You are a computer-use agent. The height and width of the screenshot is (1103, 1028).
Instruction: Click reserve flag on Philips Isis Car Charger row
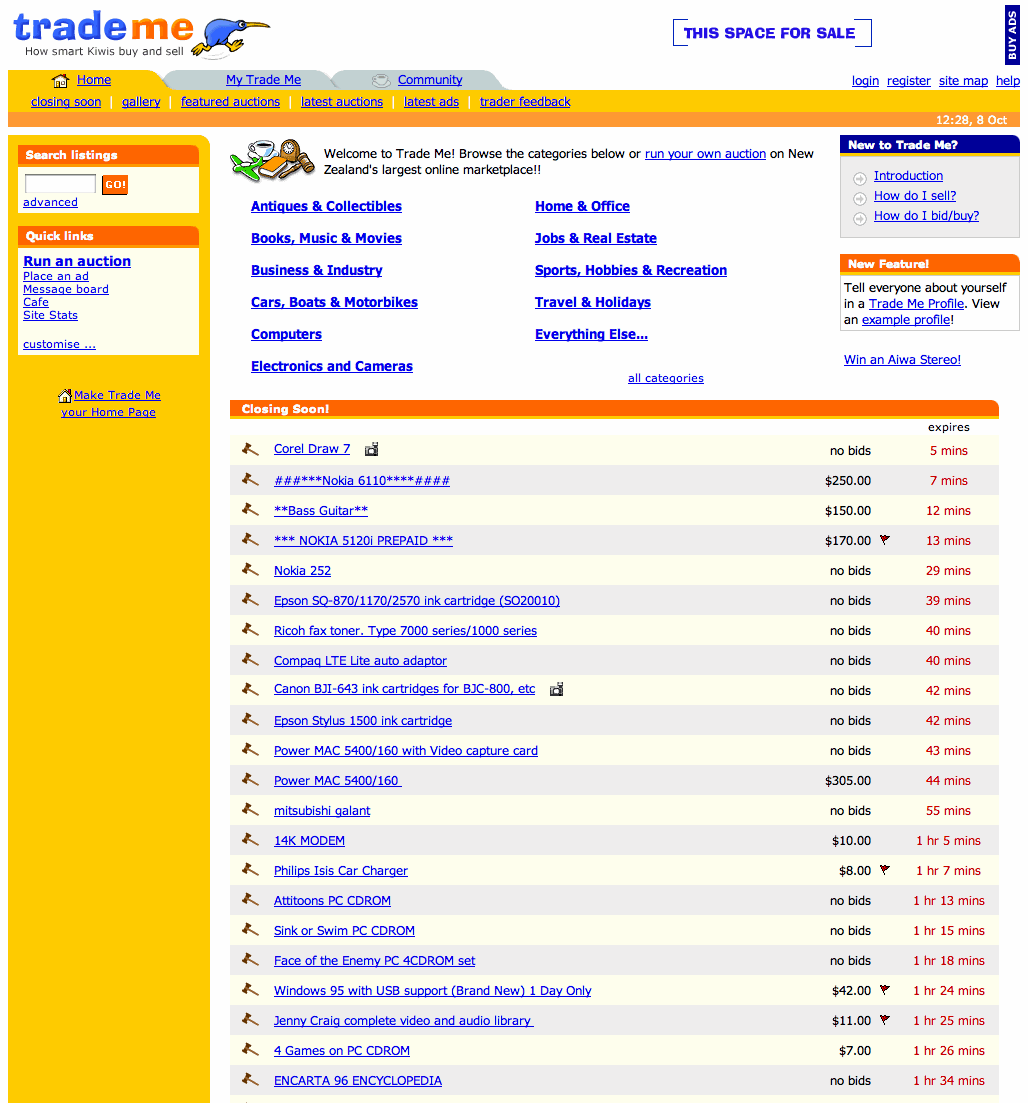[x=885, y=869]
